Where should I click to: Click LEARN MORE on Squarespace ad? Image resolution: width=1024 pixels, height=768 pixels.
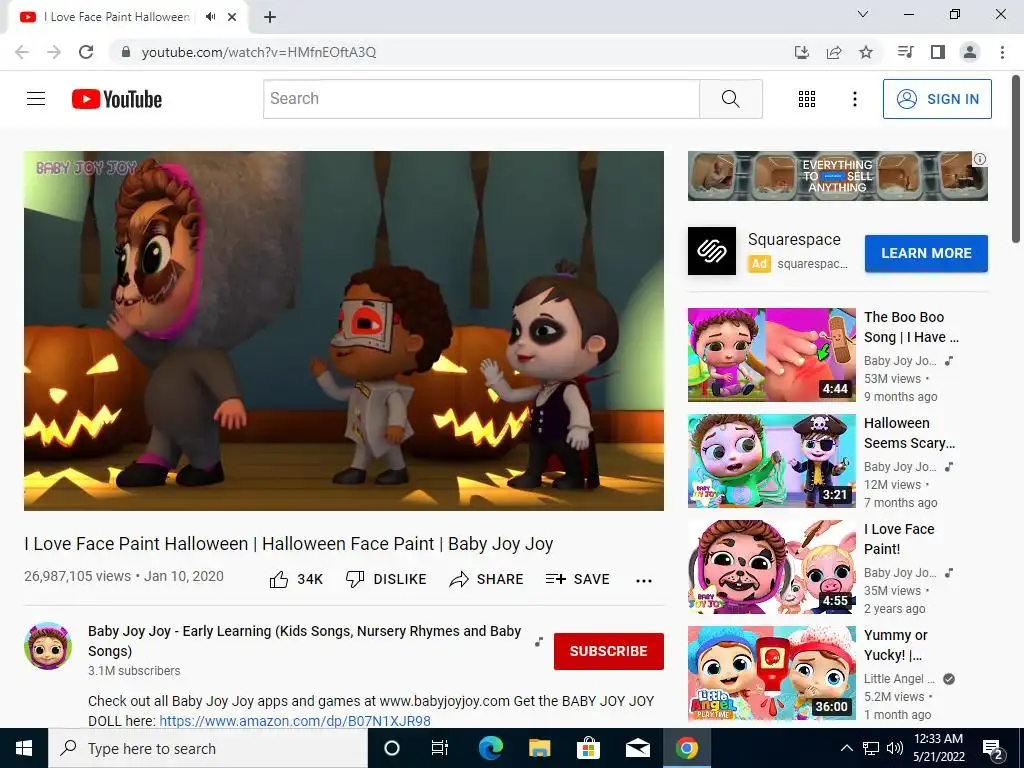click(x=926, y=253)
